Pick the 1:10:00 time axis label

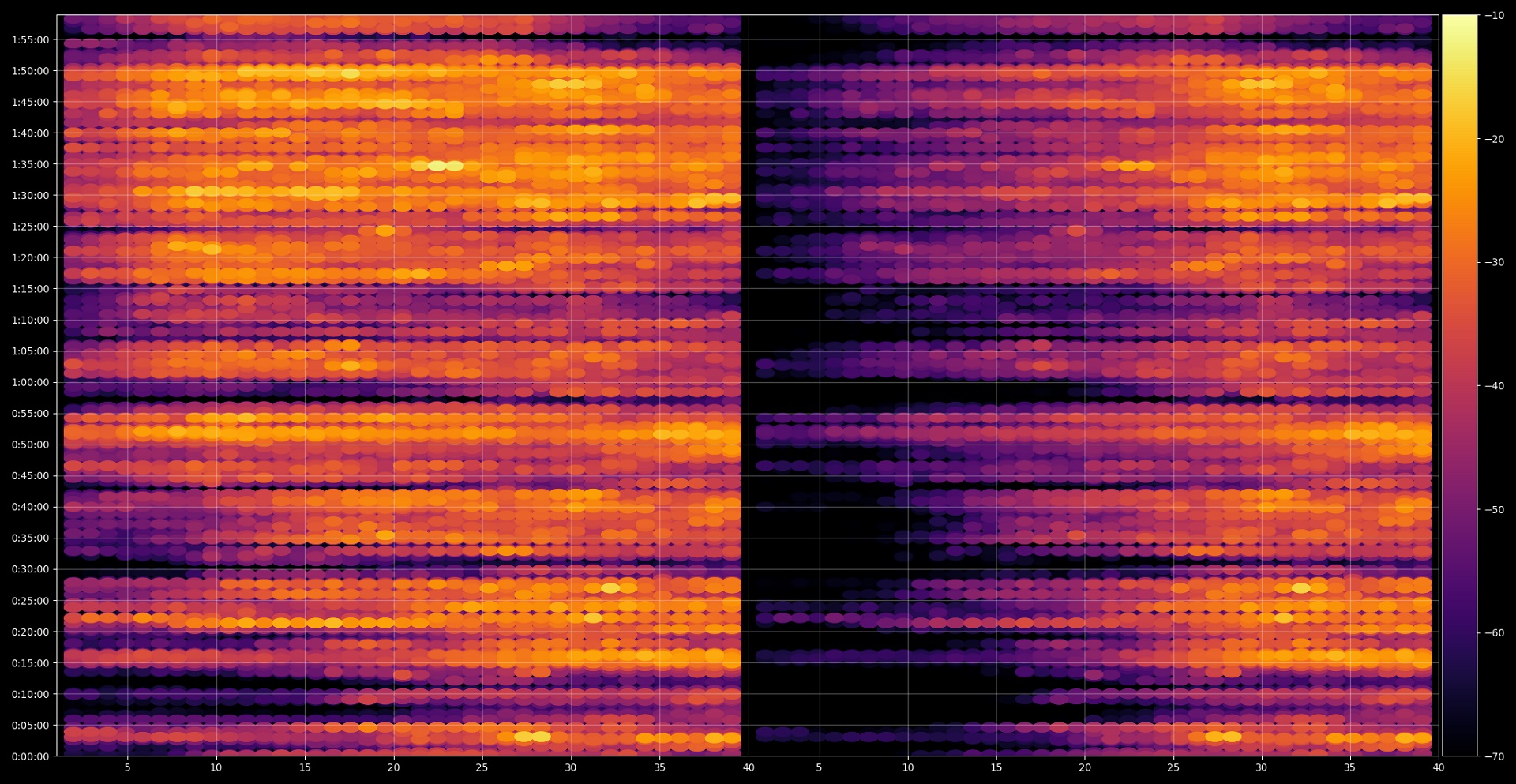30,321
